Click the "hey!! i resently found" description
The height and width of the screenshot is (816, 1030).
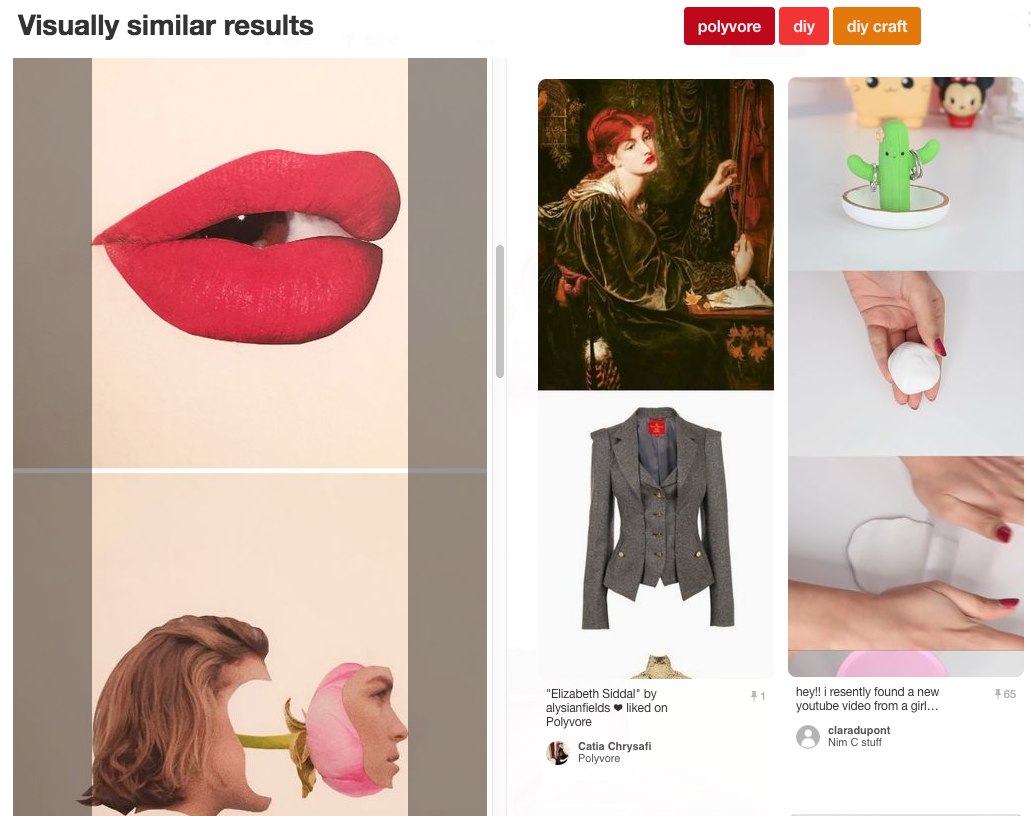pyautogui.click(x=867, y=699)
